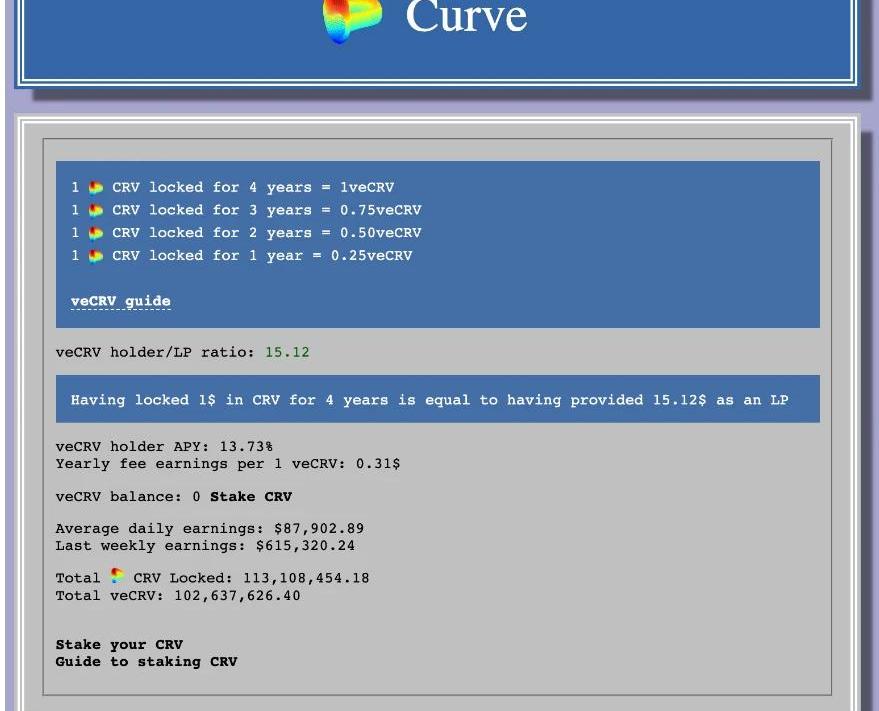
Task: Click the 'Having locked 1$ in CRV' banner text
Action: click(x=429, y=400)
